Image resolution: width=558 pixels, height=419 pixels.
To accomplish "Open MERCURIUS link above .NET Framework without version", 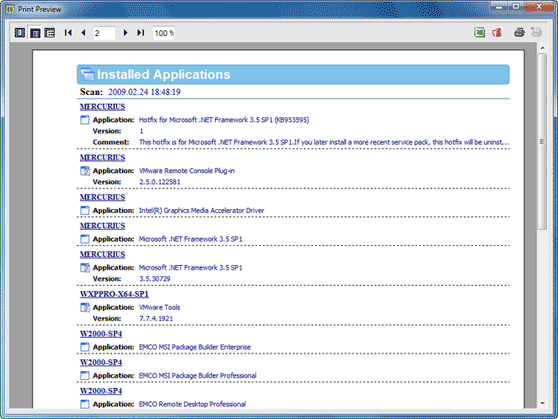I will (x=102, y=226).
